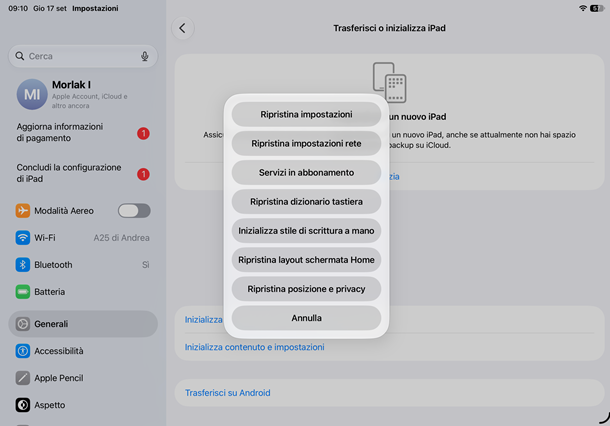Go back with the chevron button
Viewport: 610px width, 426px height.
click(182, 28)
